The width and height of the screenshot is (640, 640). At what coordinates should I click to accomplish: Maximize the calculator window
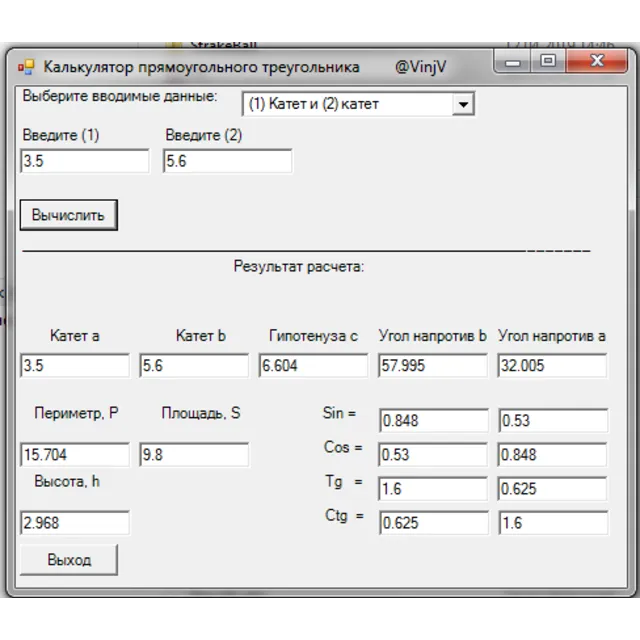coord(548,62)
